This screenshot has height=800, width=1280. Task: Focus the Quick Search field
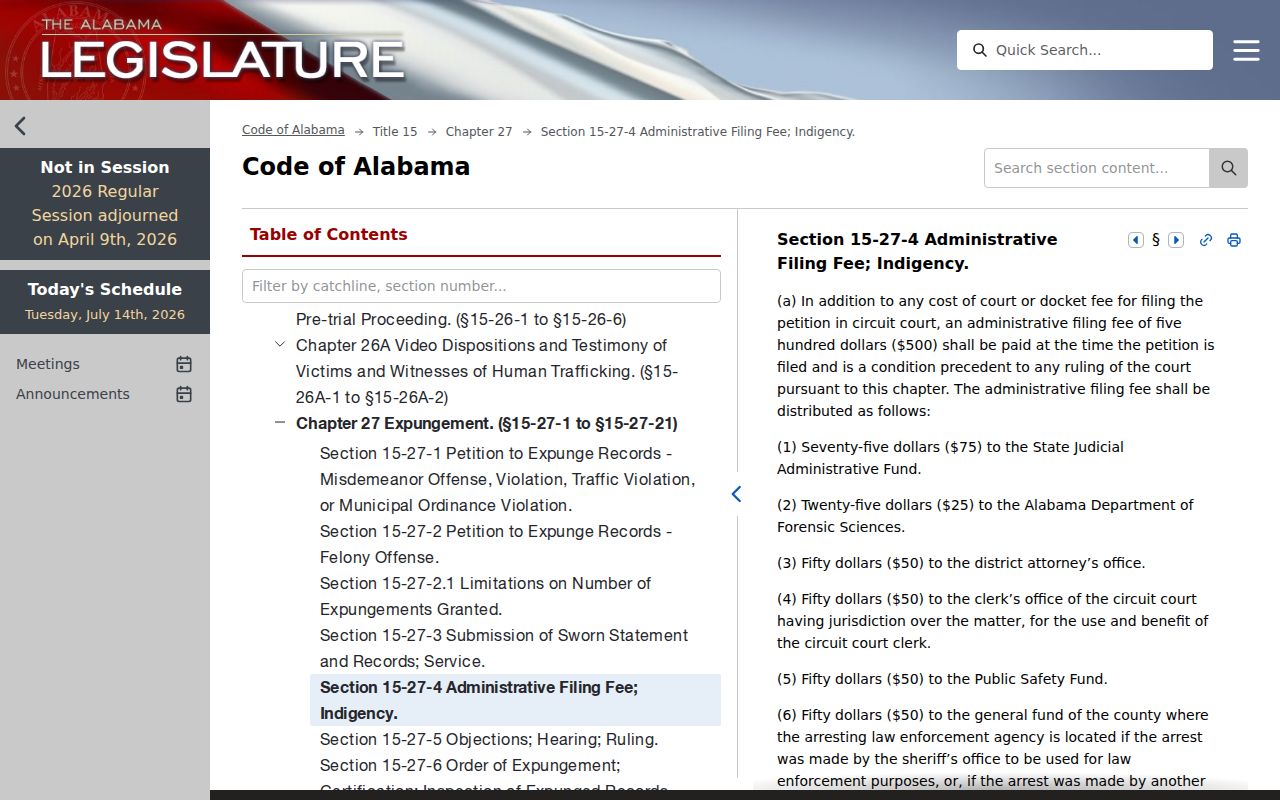click(x=1085, y=50)
